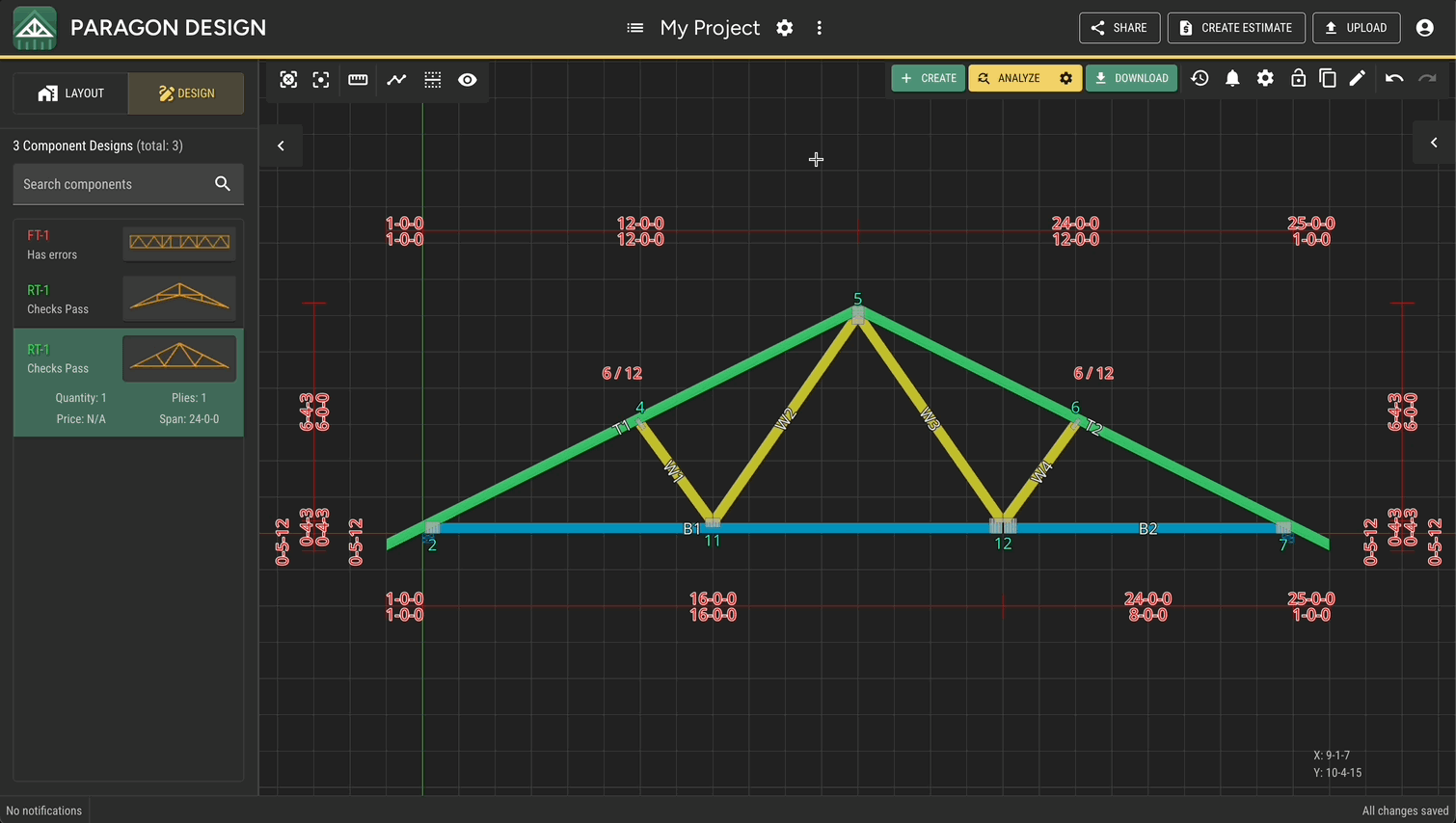This screenshot has width=1456, height=823.
Task: Click the Create Estimate button
Action: pos(1236,28)
